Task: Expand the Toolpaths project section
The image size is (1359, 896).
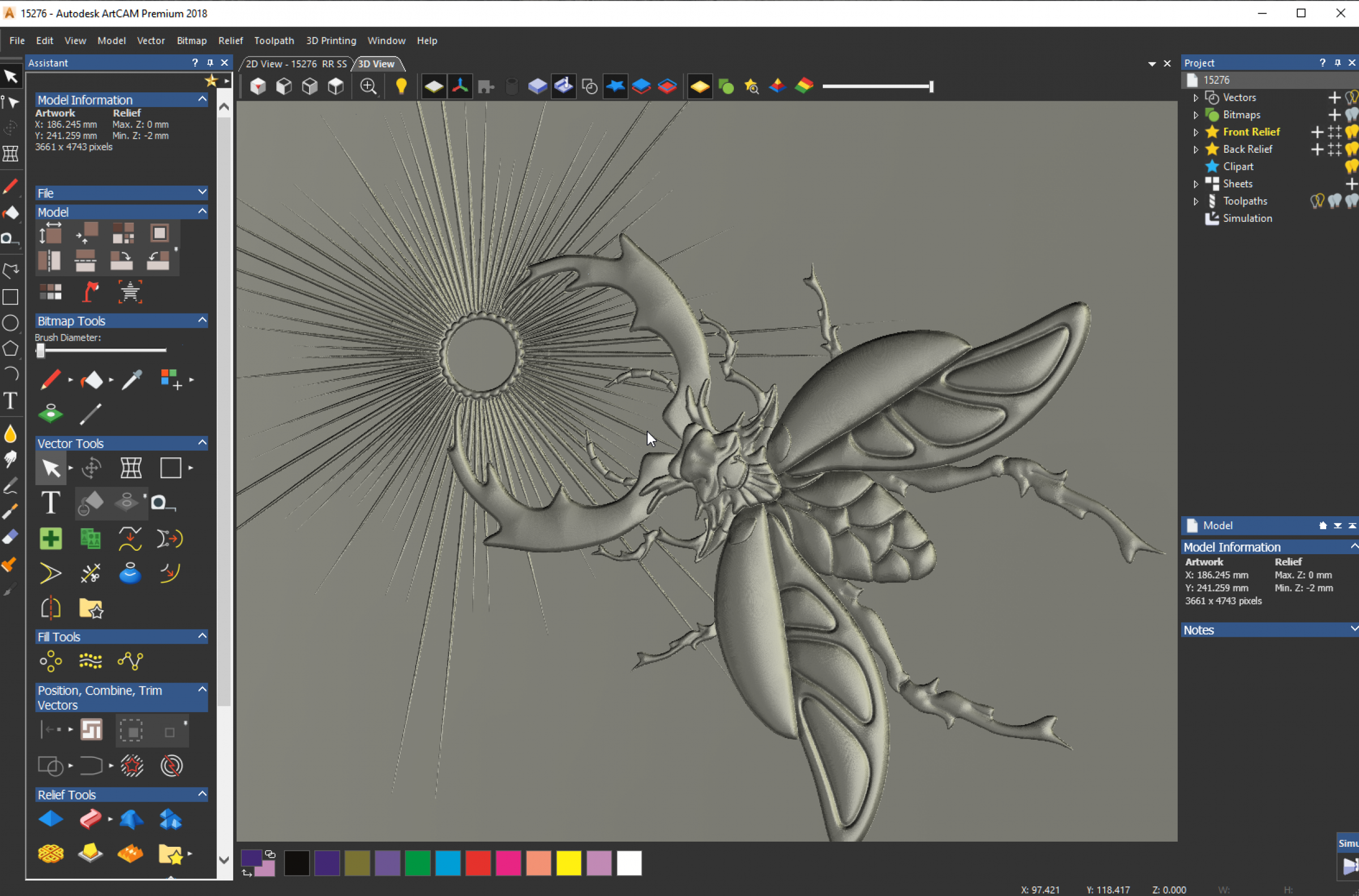Action: [1196, 200]
